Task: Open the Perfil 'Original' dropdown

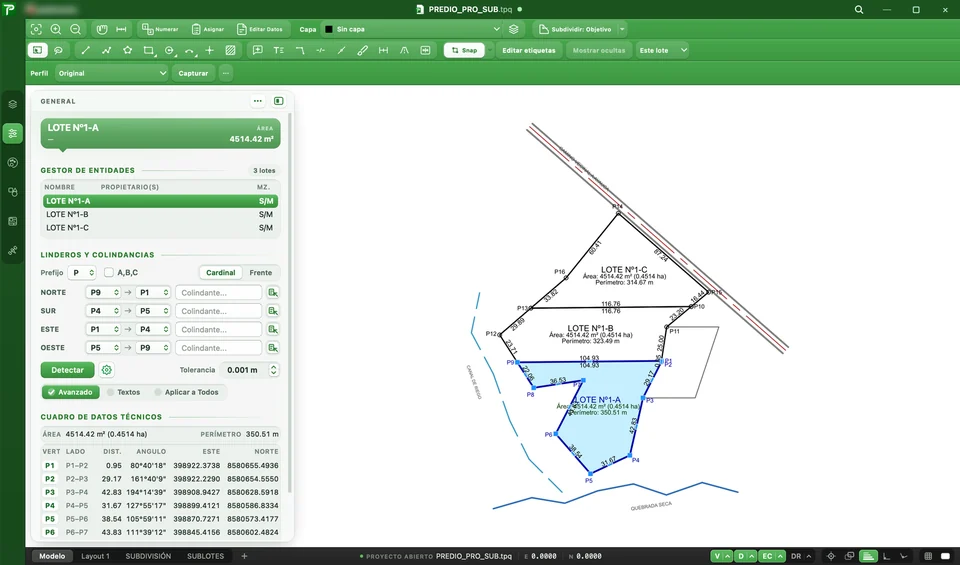Action: coord(111,73)
